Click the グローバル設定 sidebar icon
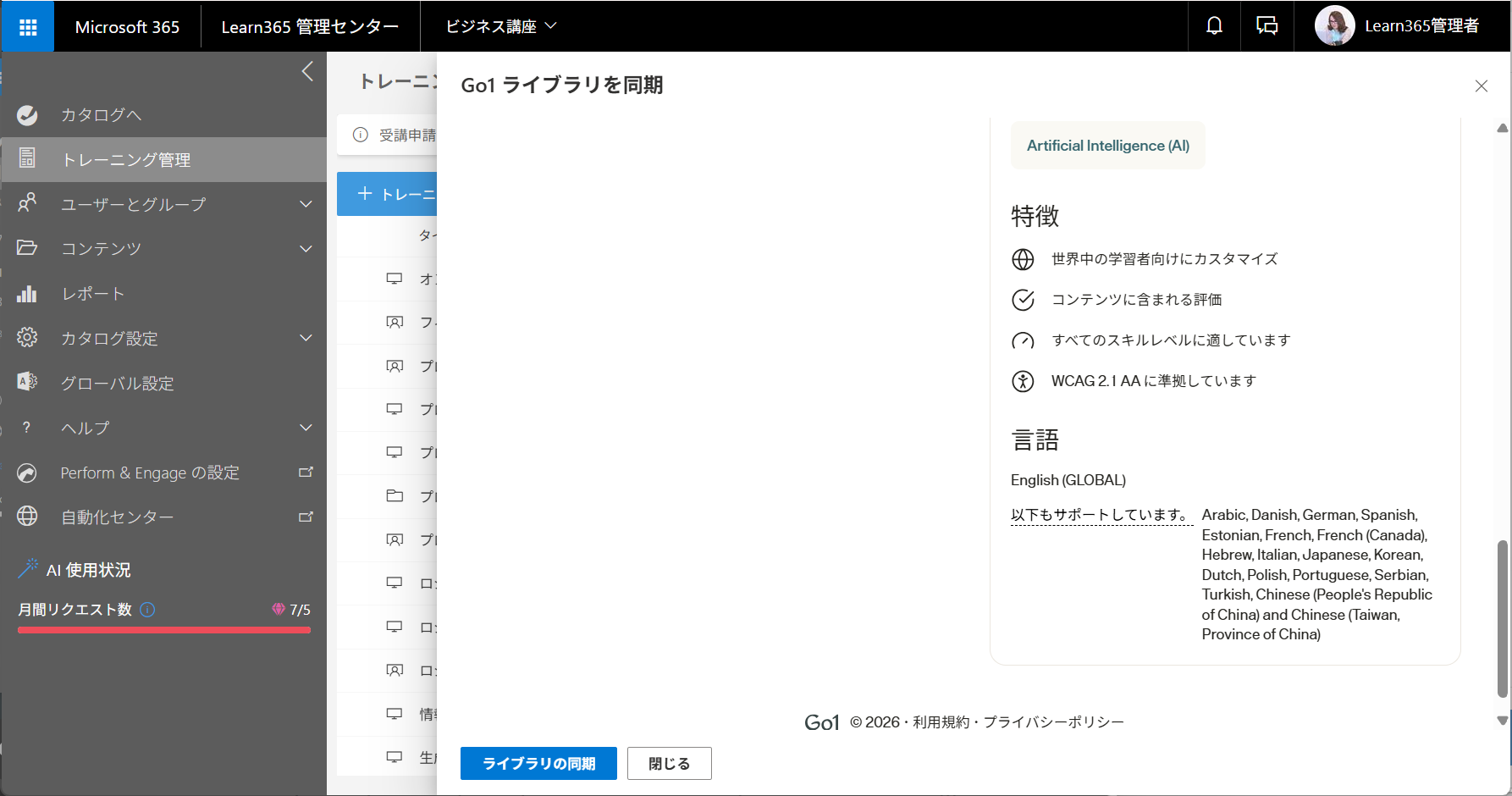 point(27,383)
